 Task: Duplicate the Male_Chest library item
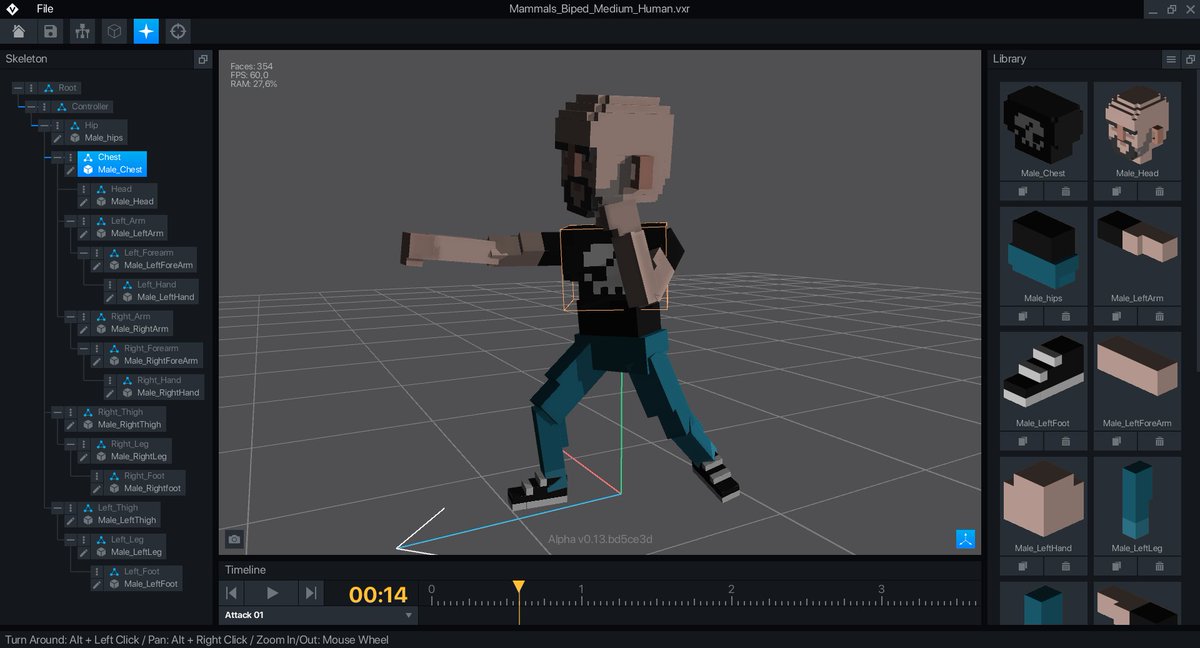pyautogui.click(x=1023, y=191)
